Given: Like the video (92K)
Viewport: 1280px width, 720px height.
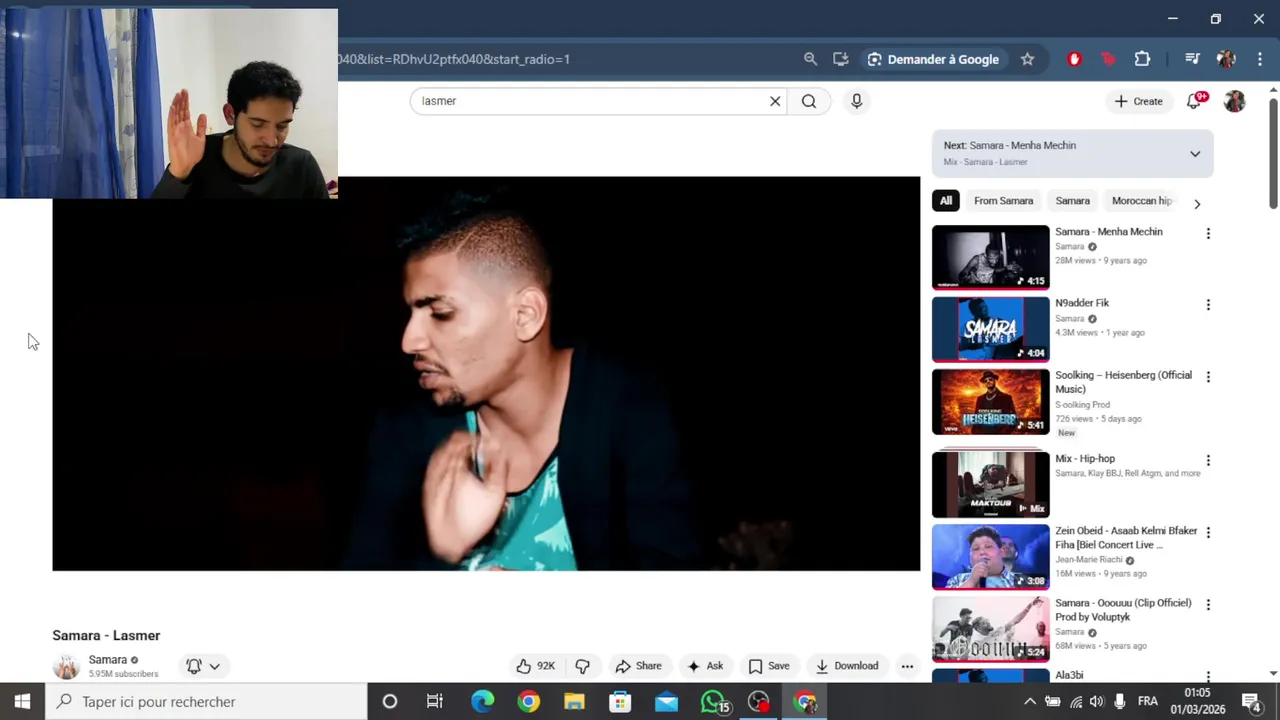Looking at the screenshot, I should pos(535,666).
